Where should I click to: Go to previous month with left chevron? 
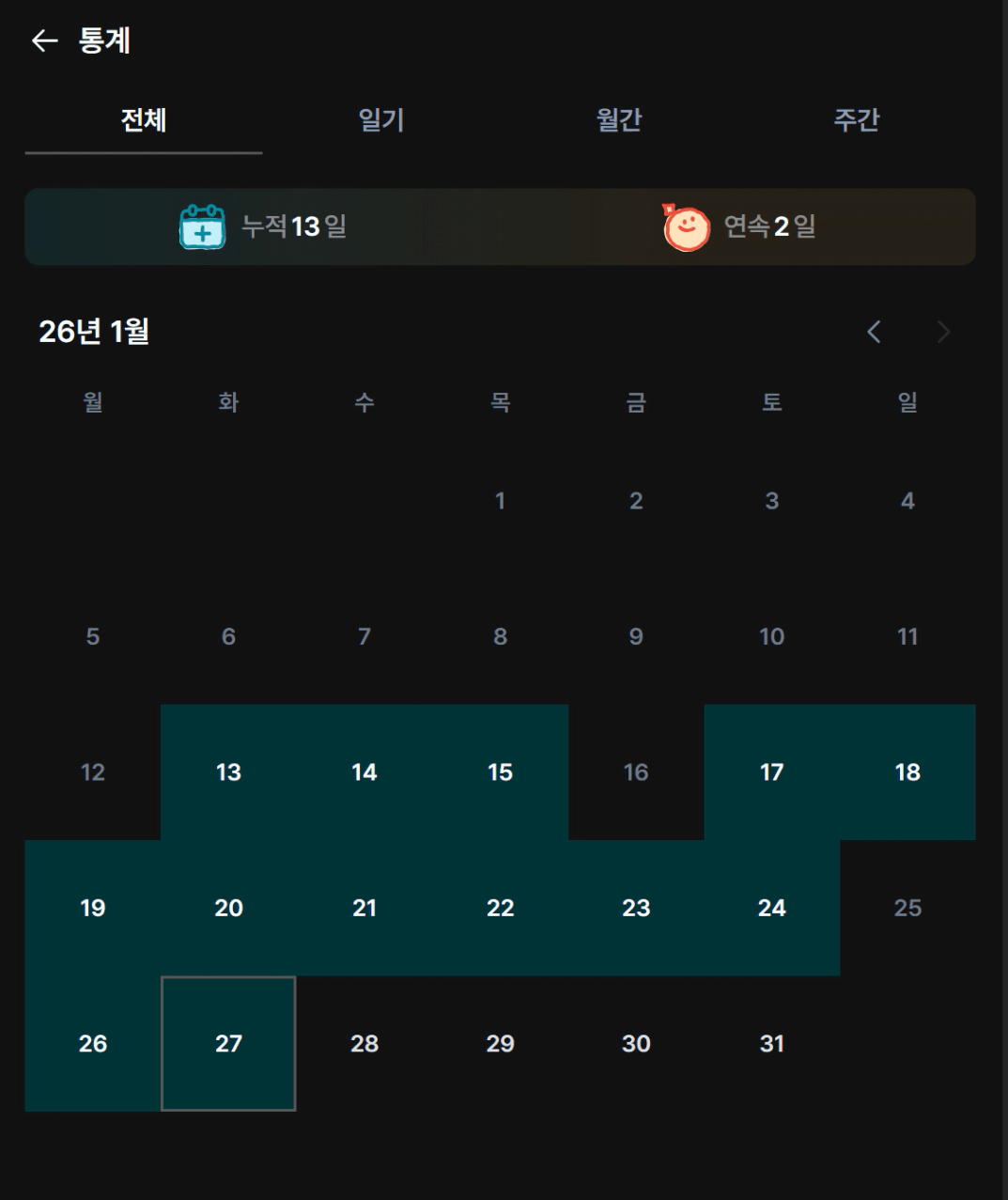874,332
